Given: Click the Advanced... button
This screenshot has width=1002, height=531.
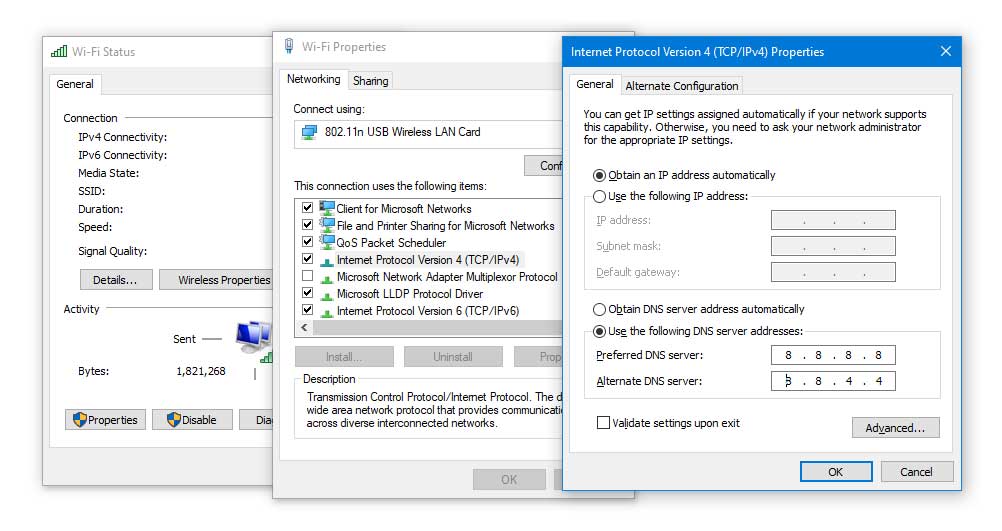Looking at the screenshot, I should 895,427.
